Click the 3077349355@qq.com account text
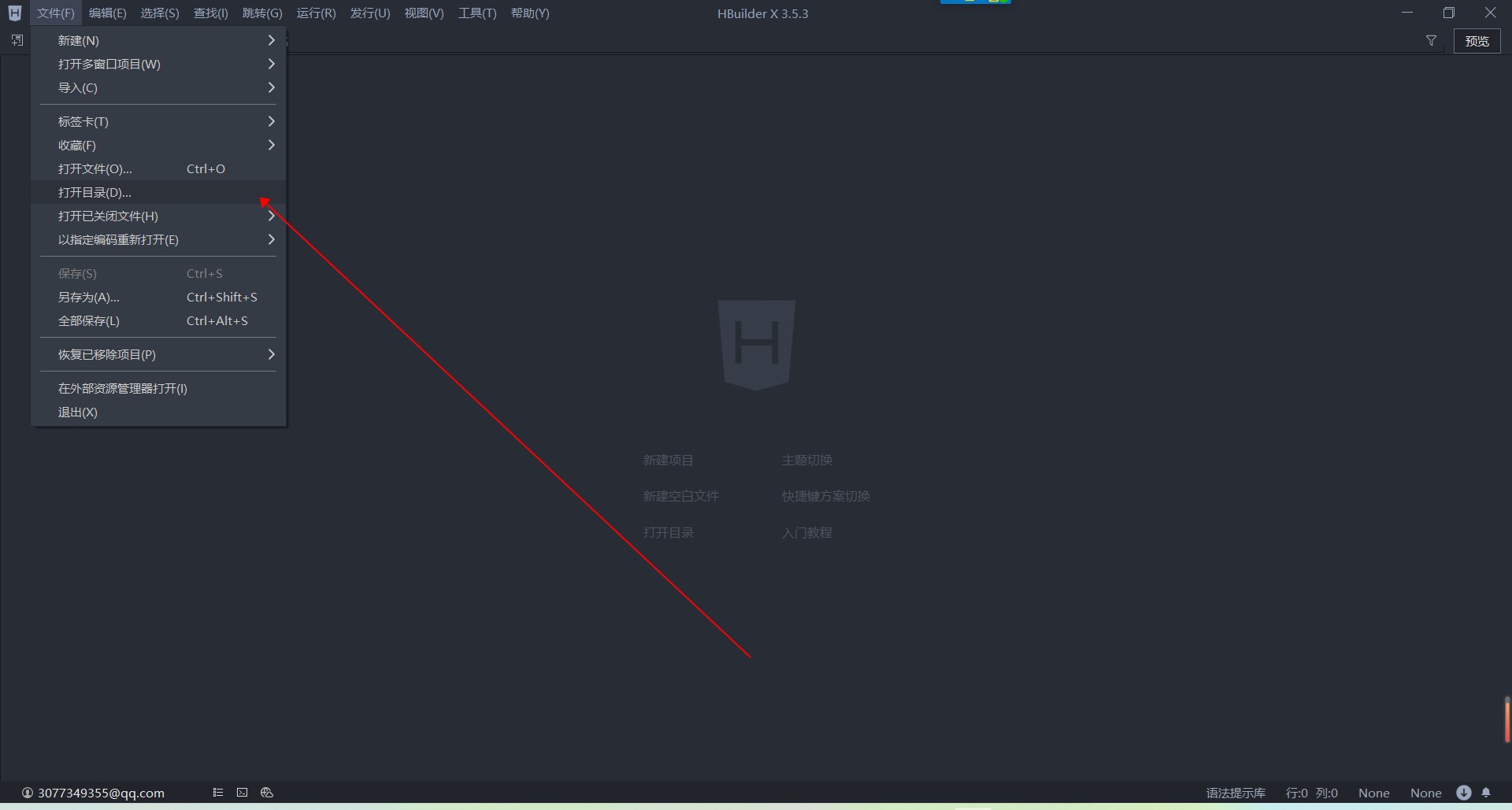 (101, 793)
